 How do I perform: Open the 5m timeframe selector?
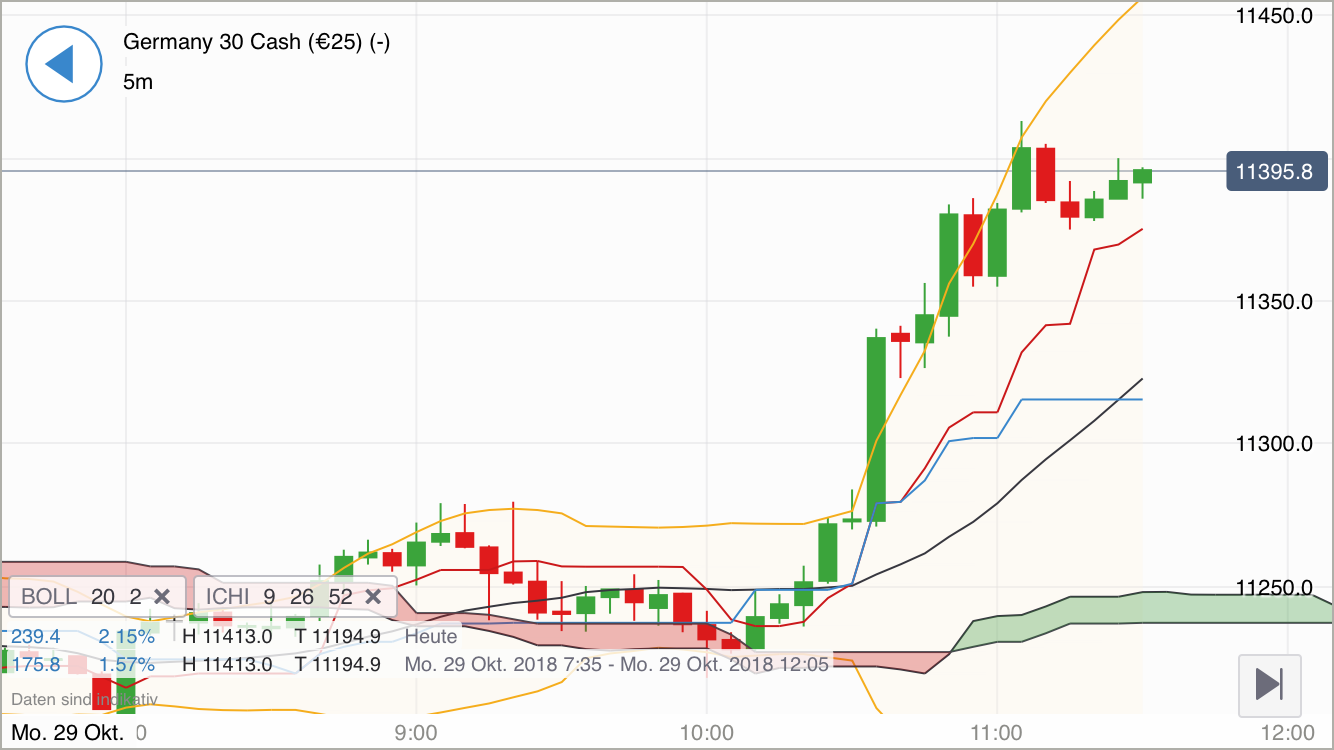click(139, 82)
